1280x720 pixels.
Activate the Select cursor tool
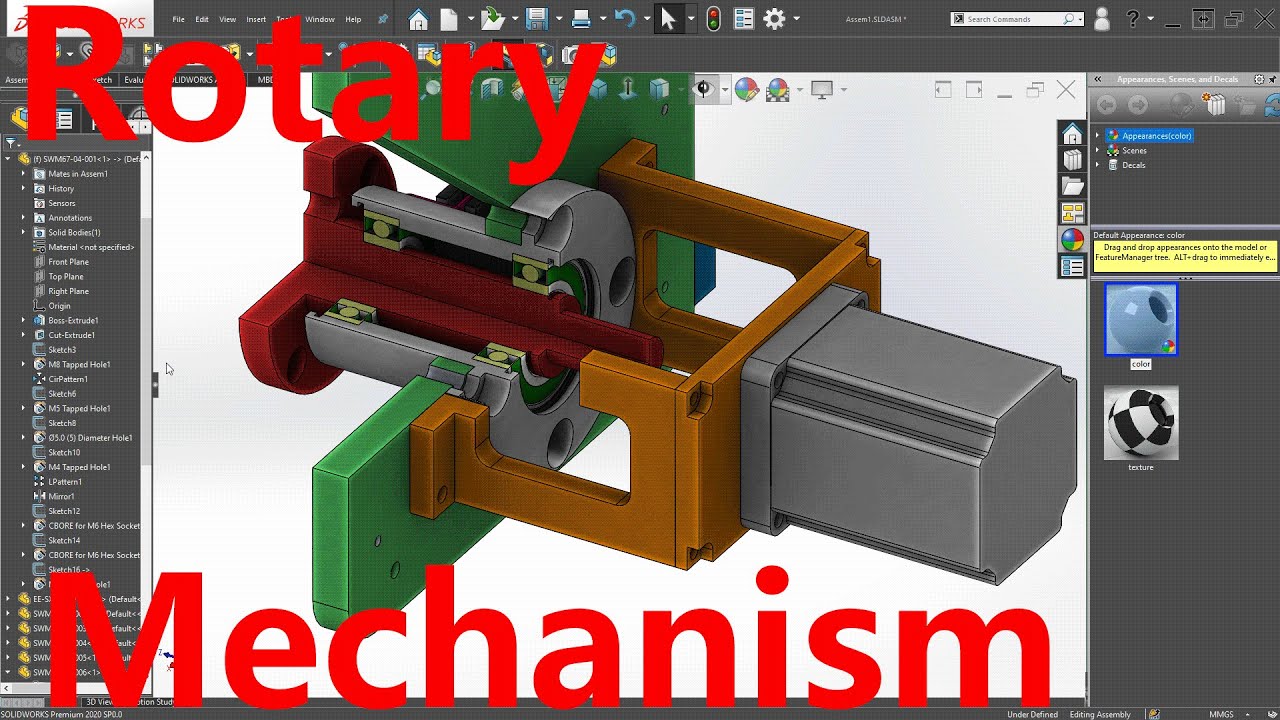[x=668, y=19]
